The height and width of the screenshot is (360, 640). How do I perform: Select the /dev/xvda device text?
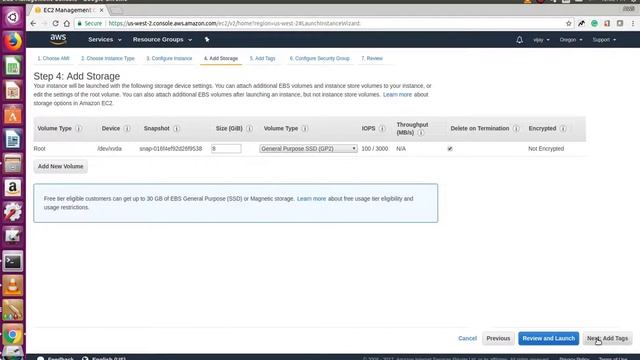pos(109,149)
